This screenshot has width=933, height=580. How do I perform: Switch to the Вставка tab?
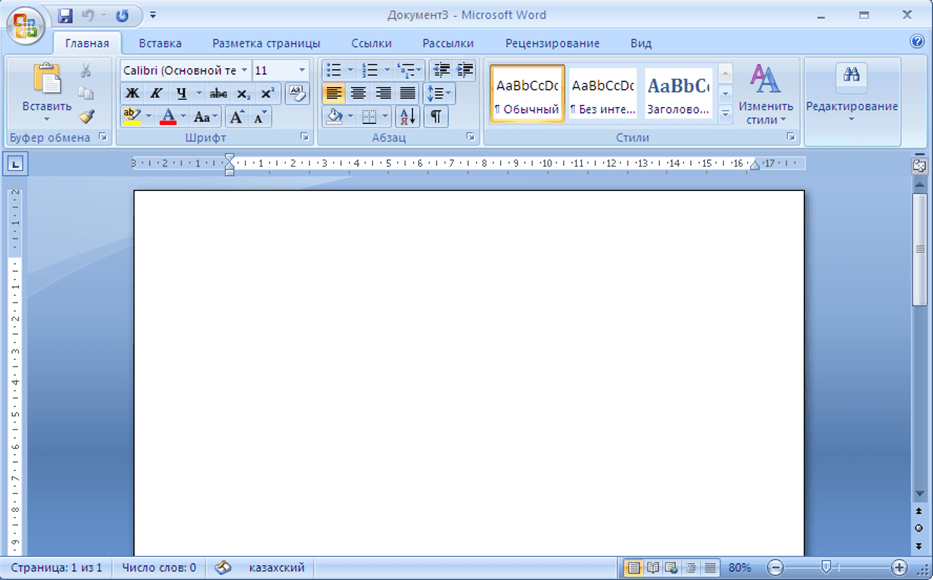pyautogui.click(x=160, y=43)
